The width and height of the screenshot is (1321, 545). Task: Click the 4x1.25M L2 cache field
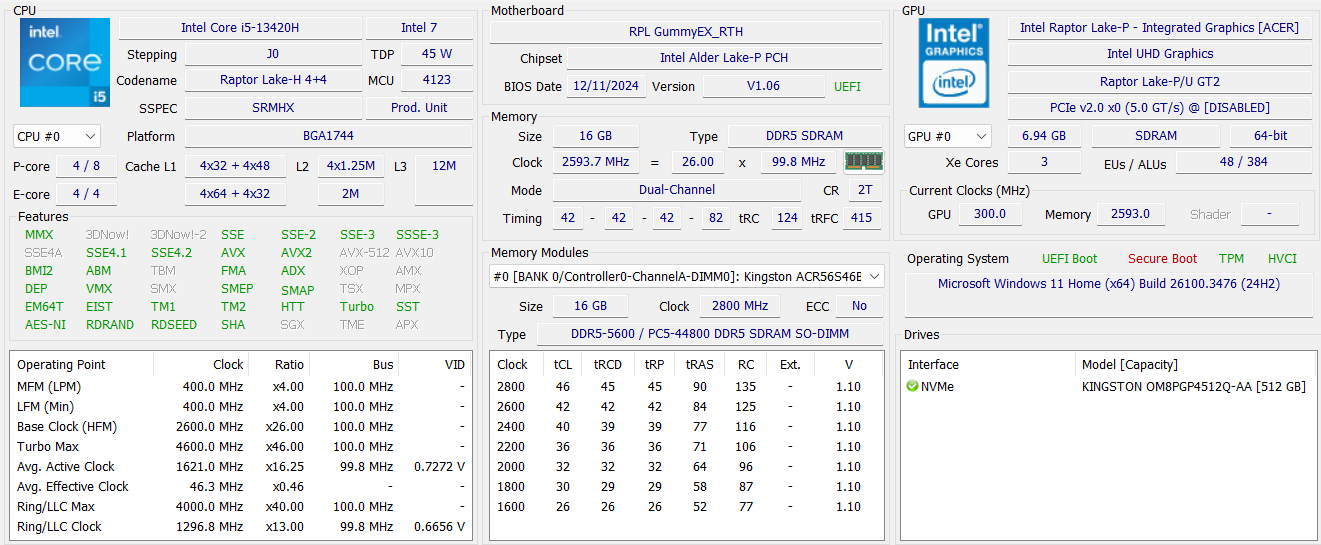click(x=351, y=166)
